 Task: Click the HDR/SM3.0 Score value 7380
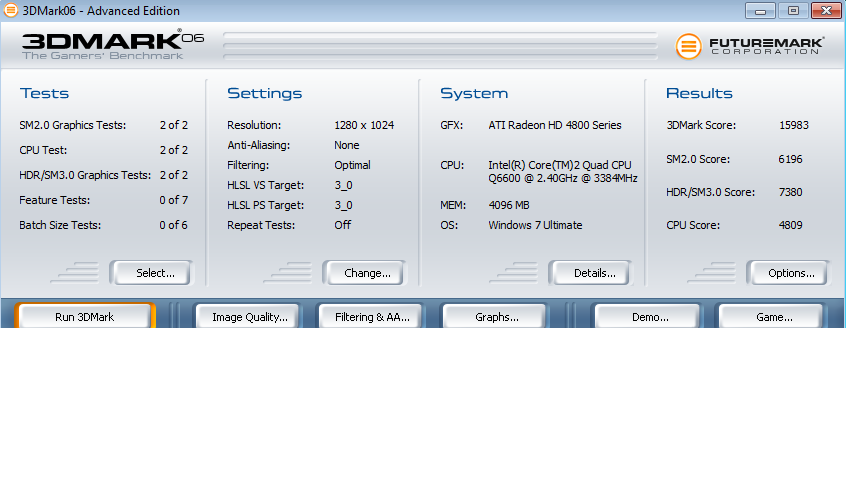790,192
